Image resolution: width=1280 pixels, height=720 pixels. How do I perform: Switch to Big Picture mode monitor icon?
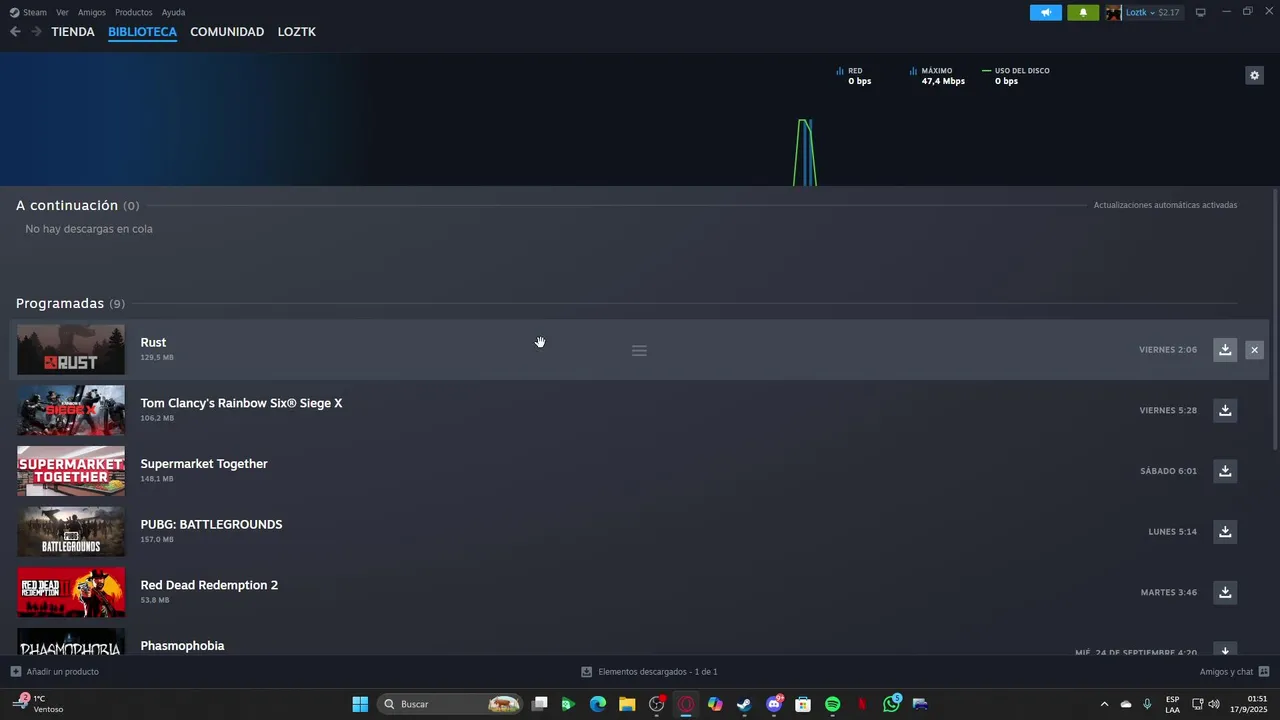1201,12
